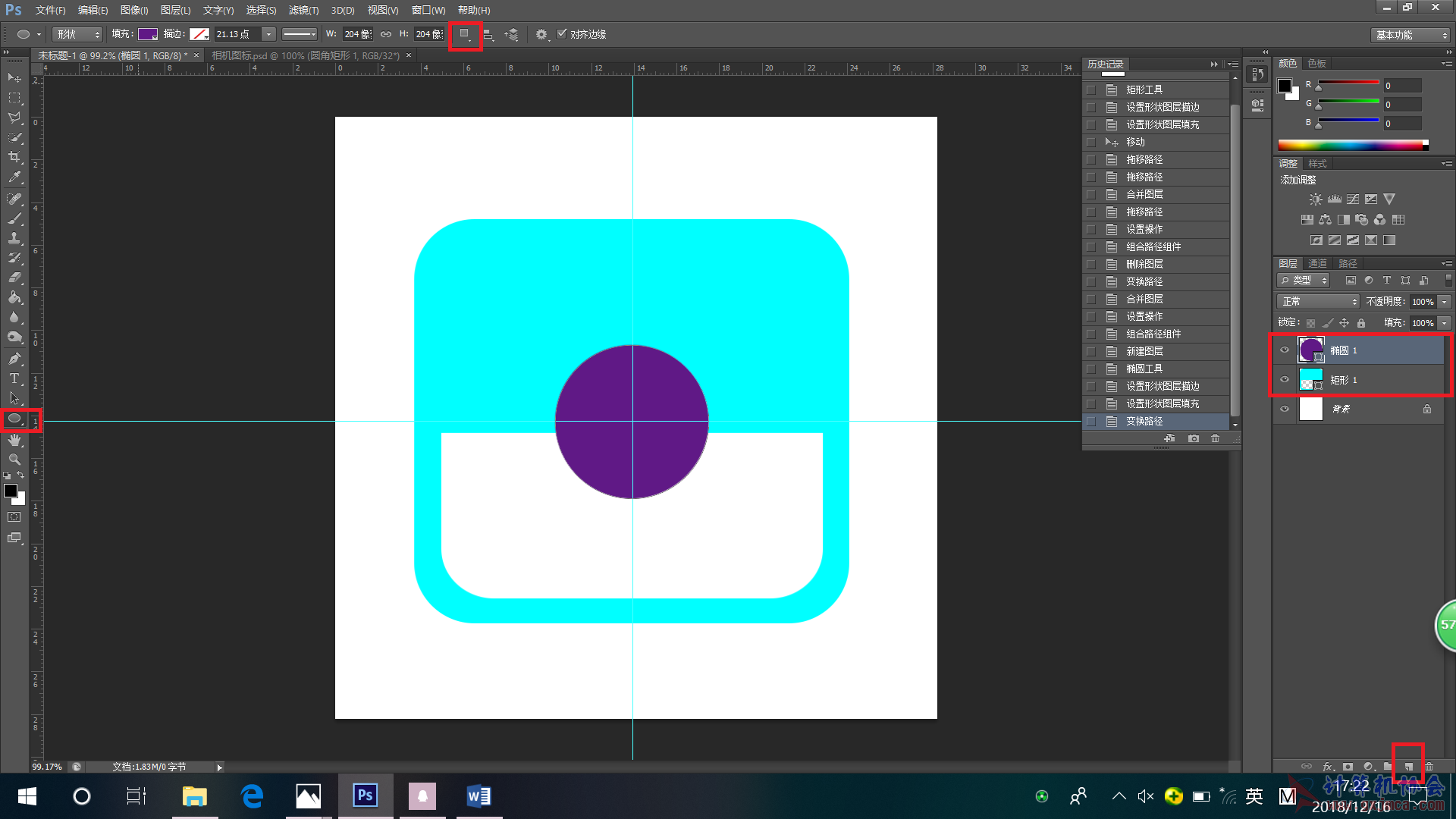The width and height of the screenshot is (1456, 819).
Task: Add Brightness/Contrast adjustment
Action: pyautogui.click(x=1316, y=199)
